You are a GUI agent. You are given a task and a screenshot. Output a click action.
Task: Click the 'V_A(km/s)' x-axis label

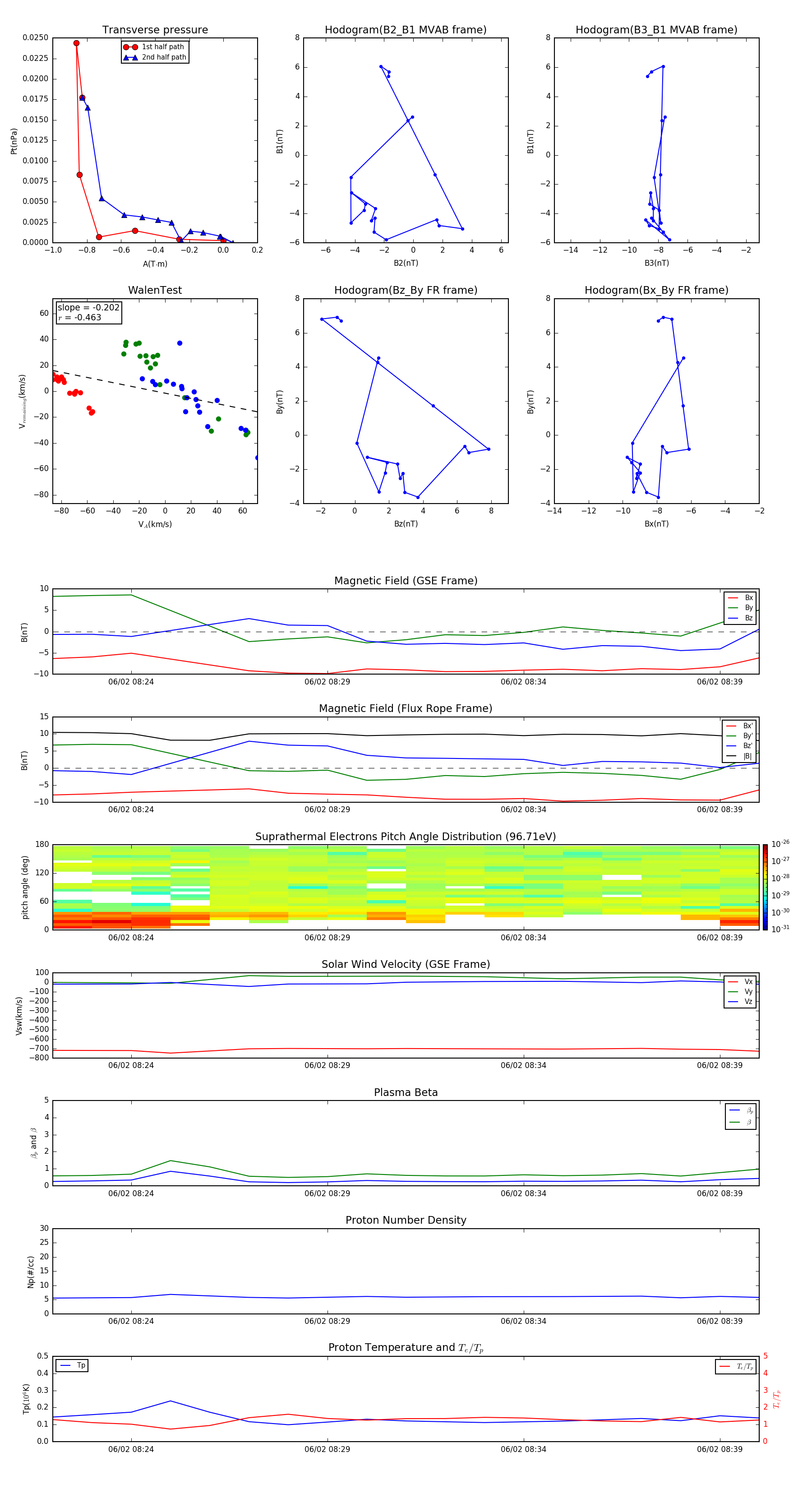(x=155, y=525)
